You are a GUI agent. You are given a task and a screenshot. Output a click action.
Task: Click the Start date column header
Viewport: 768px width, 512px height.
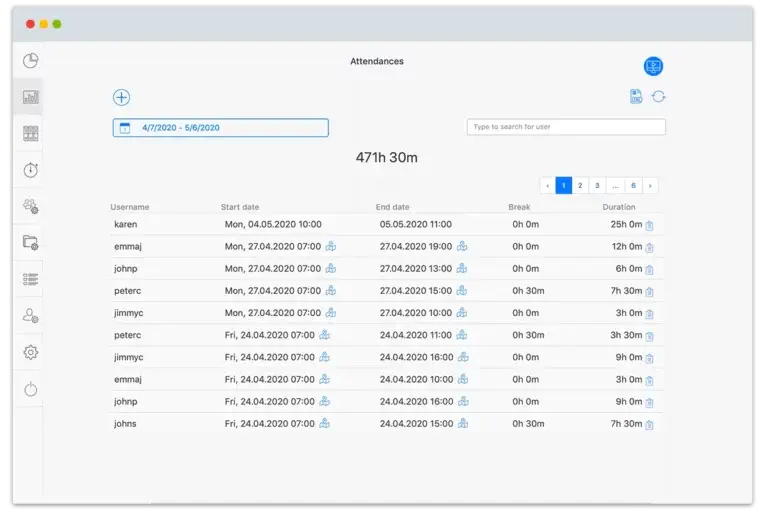[240, 207]
